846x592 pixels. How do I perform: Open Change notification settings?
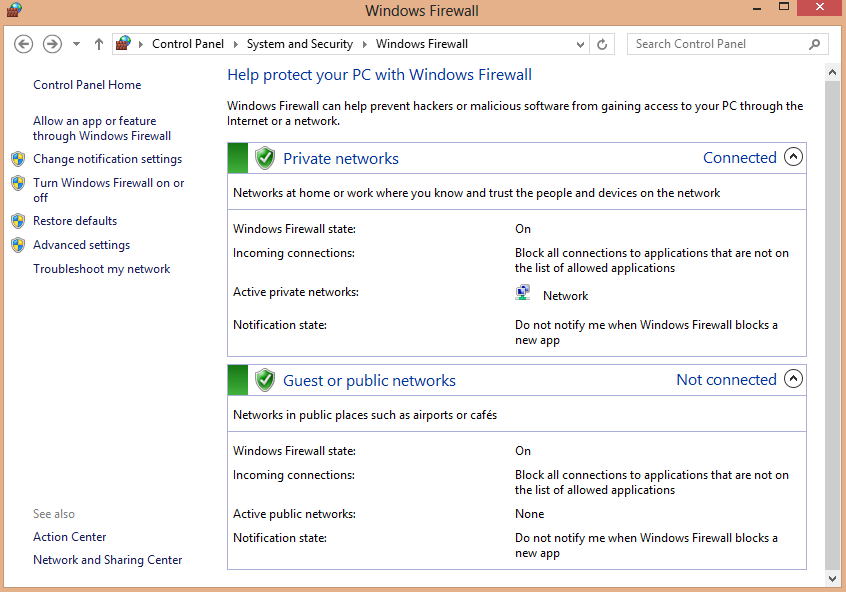(x=107, y=159)
